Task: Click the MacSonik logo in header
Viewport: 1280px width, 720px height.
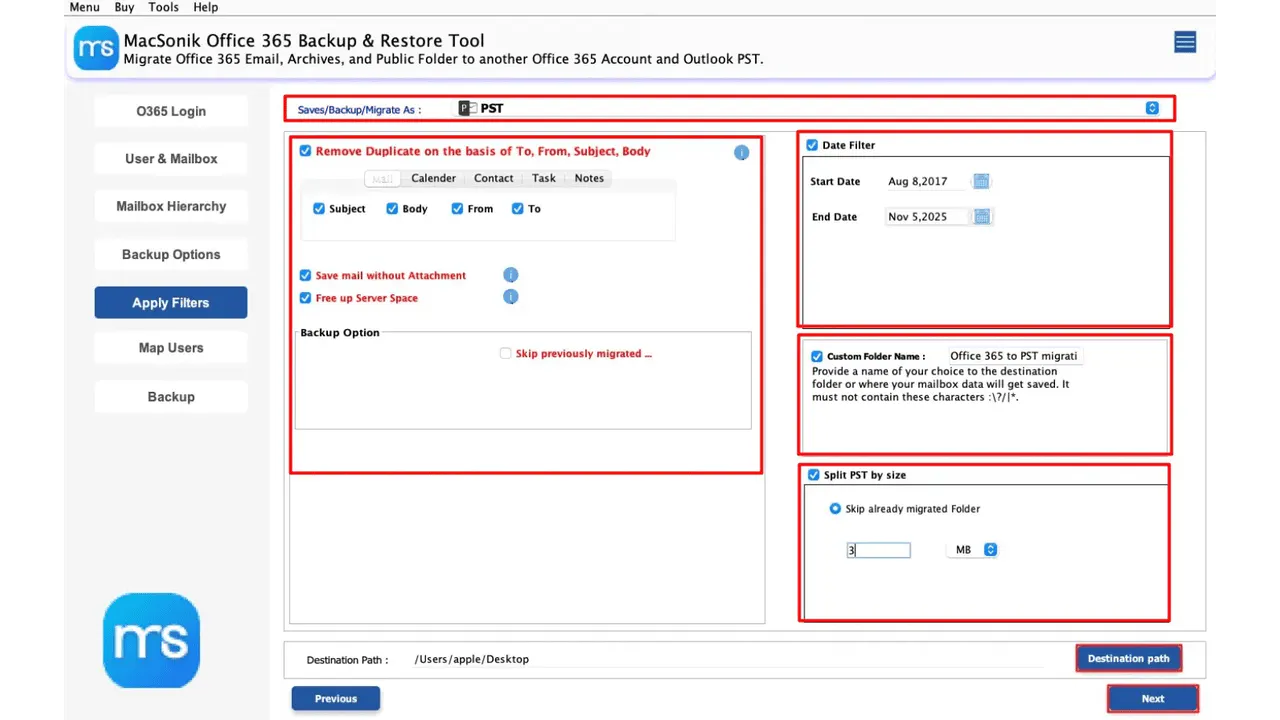Action: (96, 48)
